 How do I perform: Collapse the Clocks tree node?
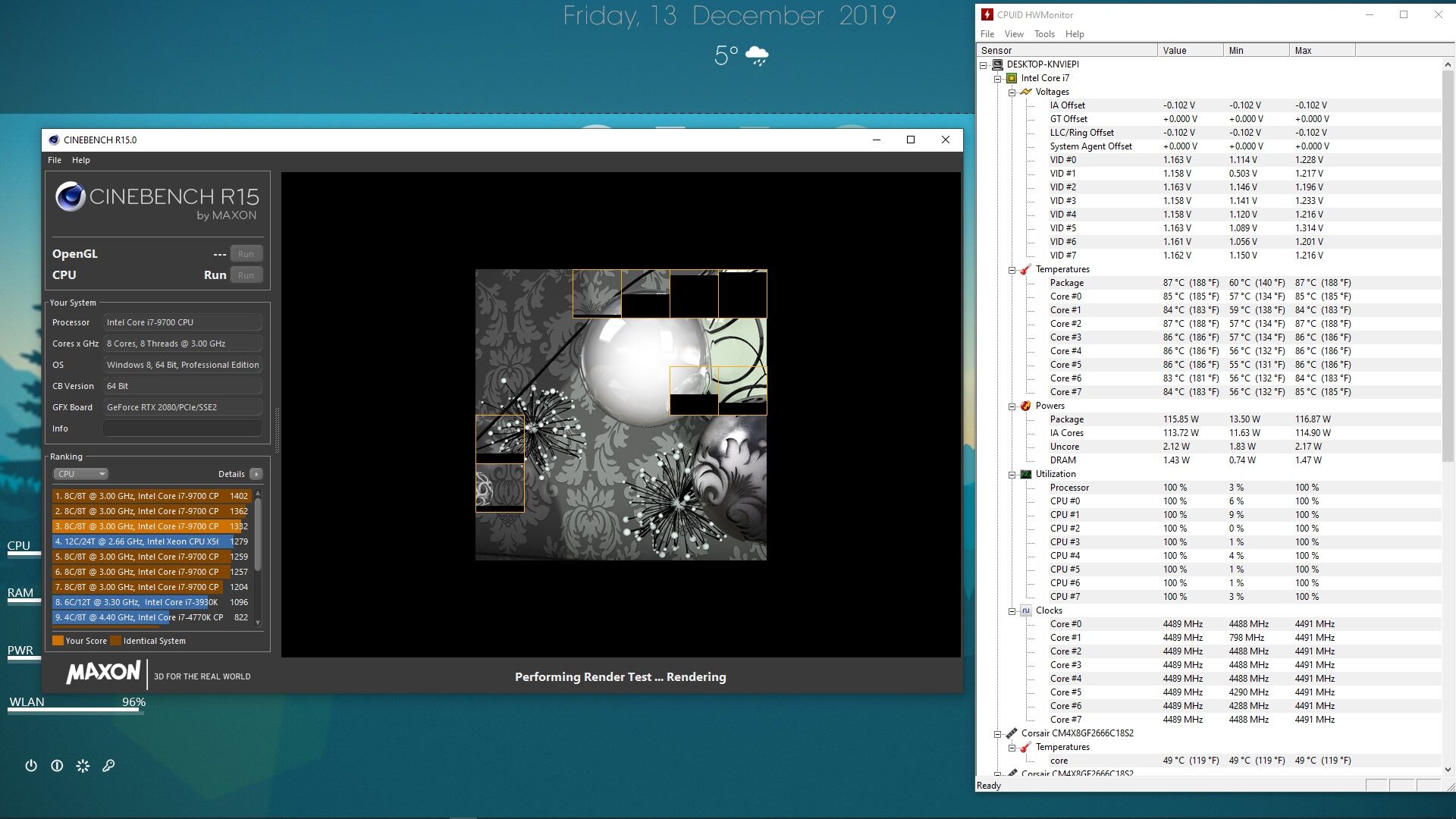1012,611
